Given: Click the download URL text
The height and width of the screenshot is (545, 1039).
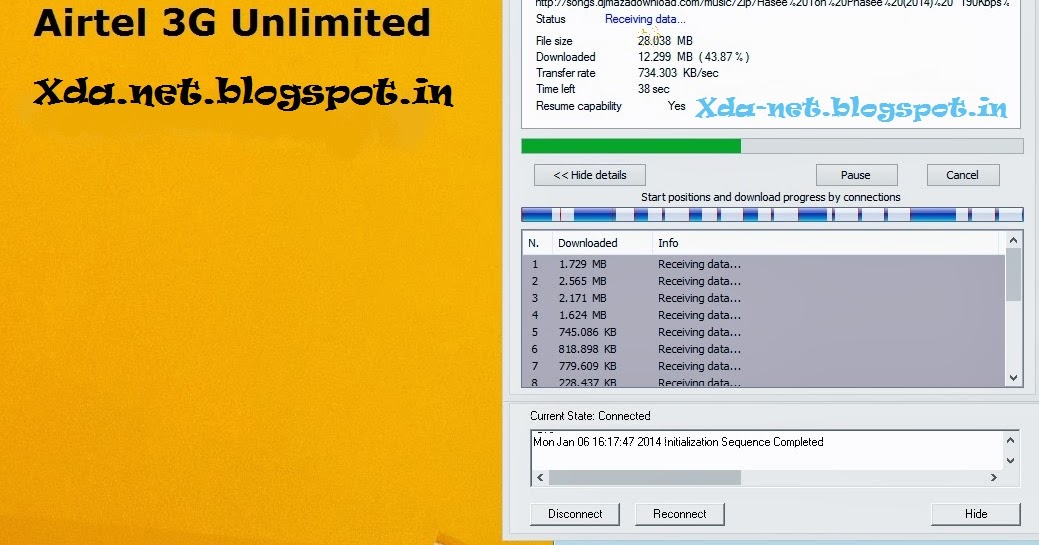Looking at the screenshot, I should [x=773, y=3].
